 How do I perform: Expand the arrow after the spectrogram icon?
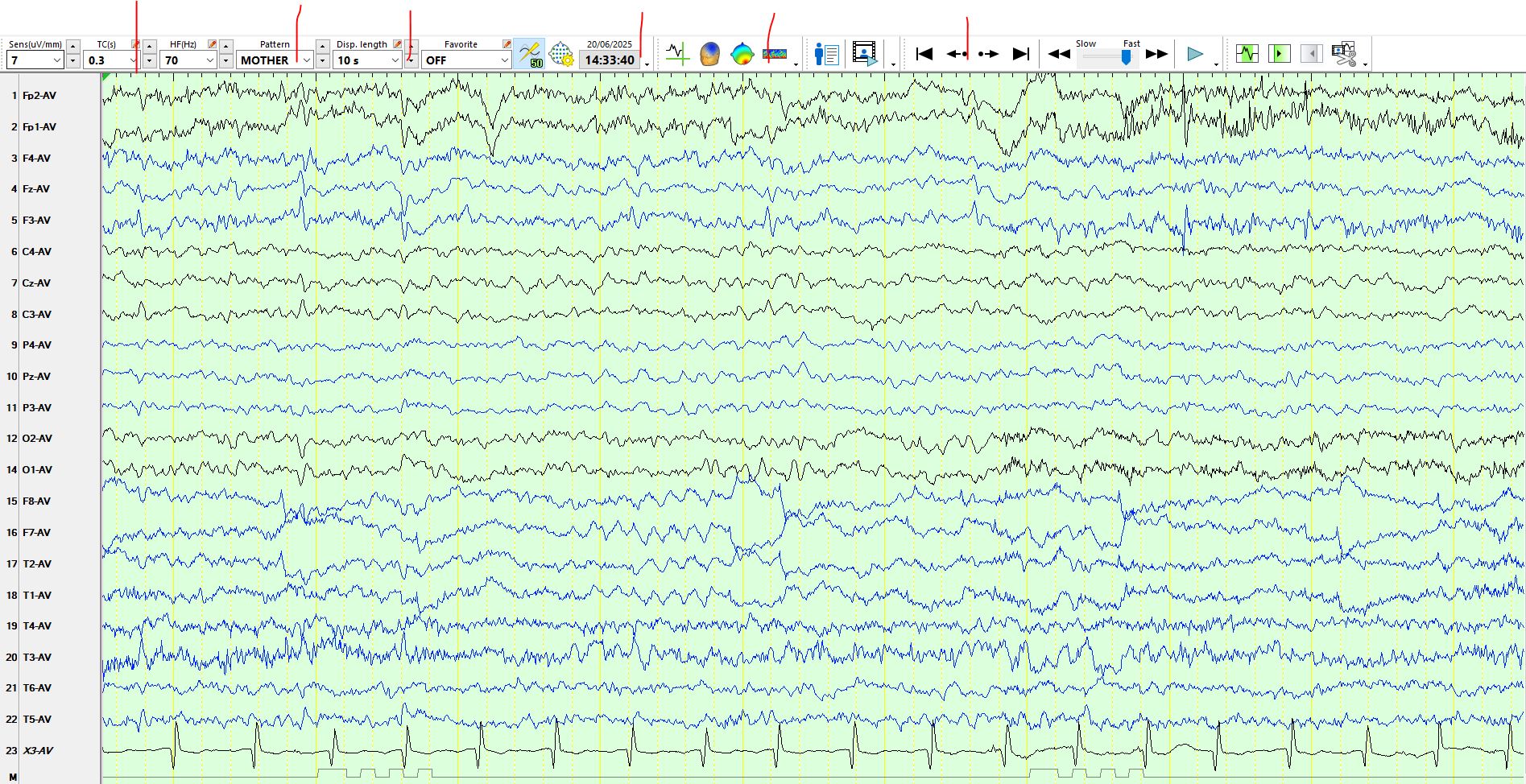pyautogui.click(x=796, y=64)
